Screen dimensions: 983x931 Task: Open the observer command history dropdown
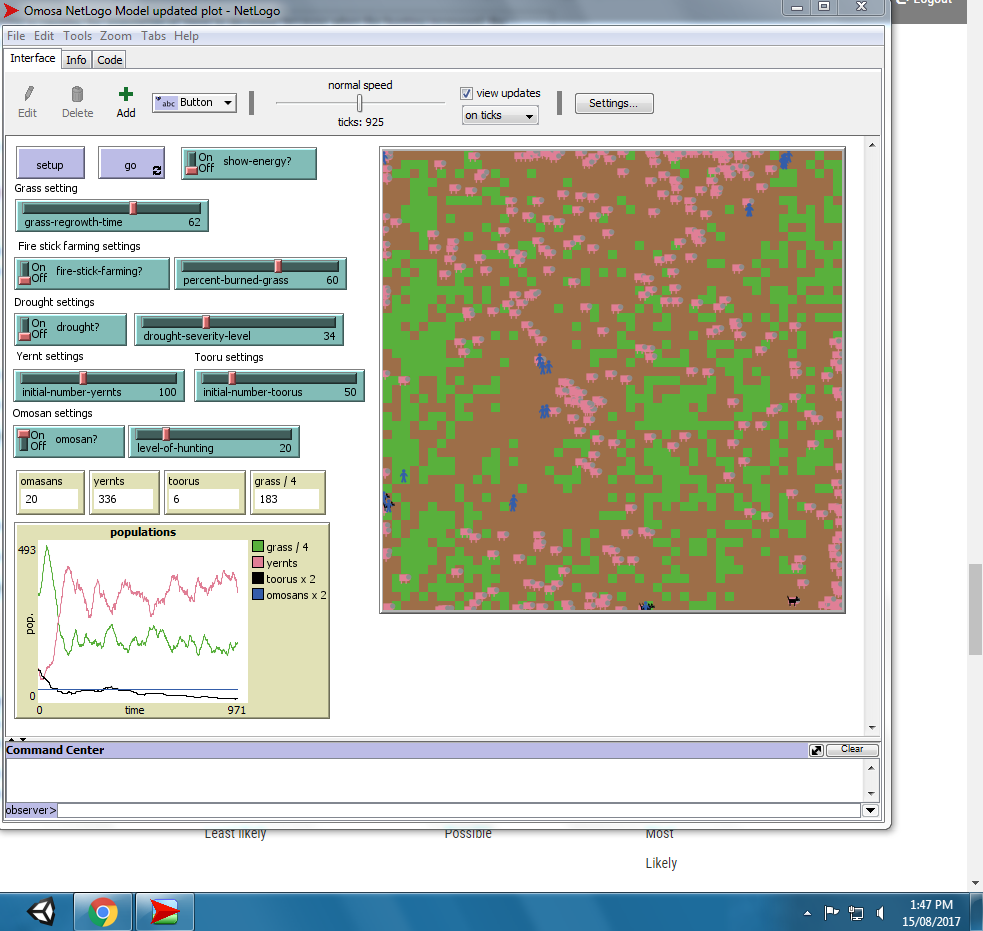point(870,810)
